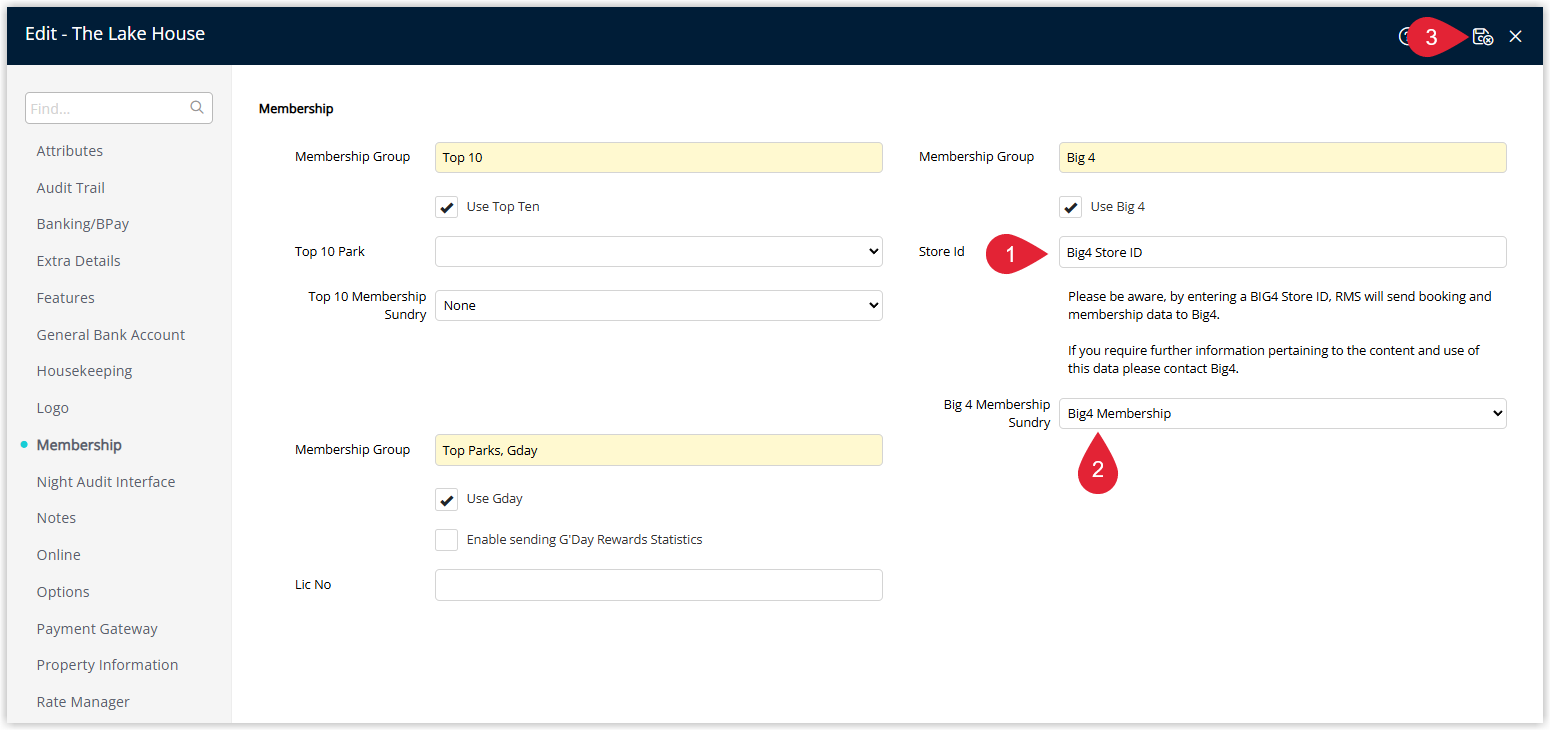Open Rate Manager section
1551x731 pixels.
pyautogui.click(x=83, y=702)
